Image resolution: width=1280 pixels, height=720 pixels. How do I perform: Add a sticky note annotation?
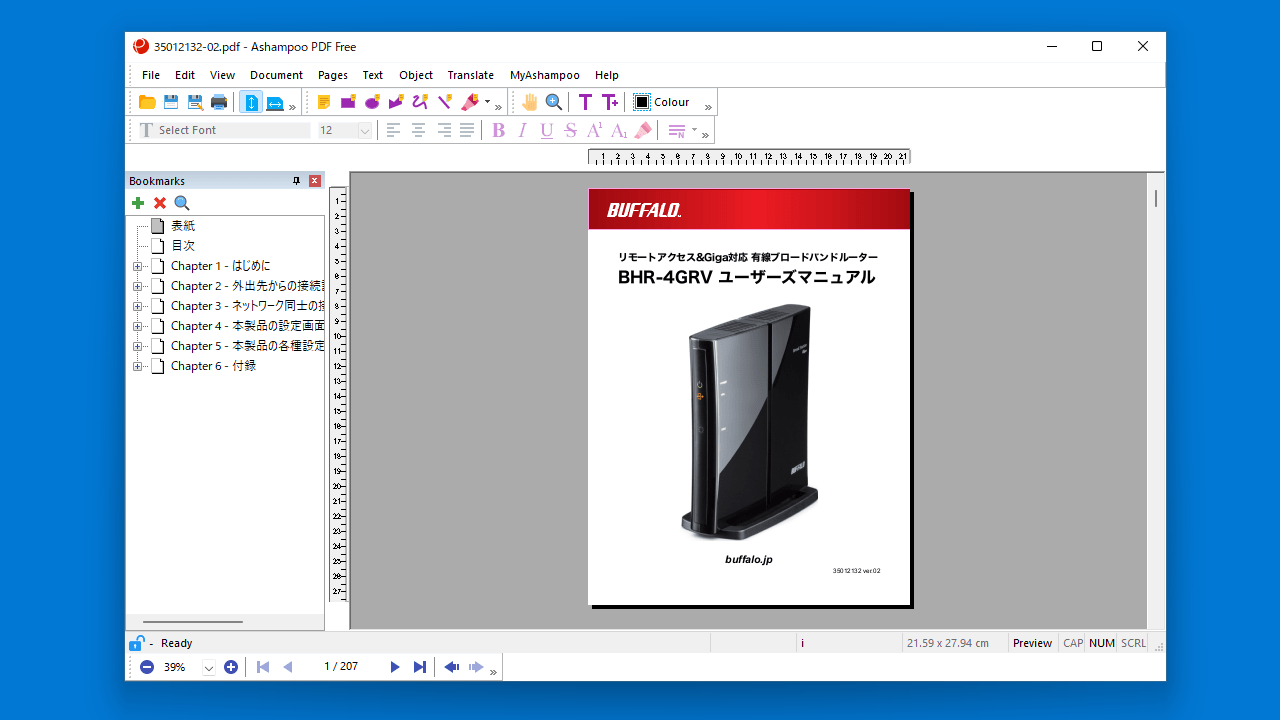324,102
